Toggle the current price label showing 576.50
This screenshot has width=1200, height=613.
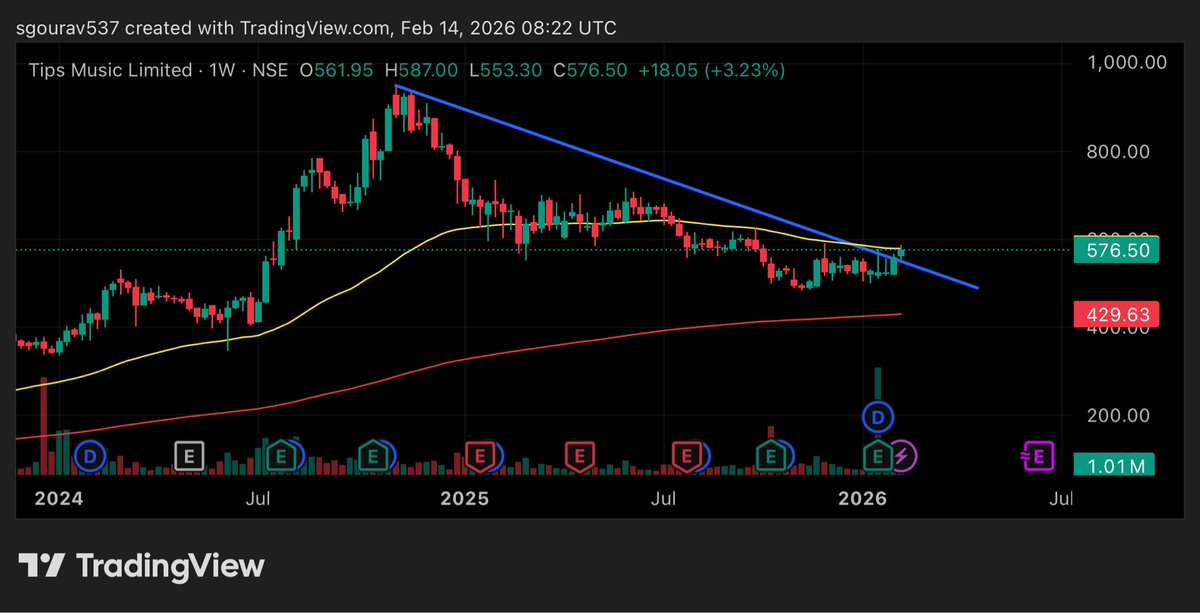(x=1116, y=251)
